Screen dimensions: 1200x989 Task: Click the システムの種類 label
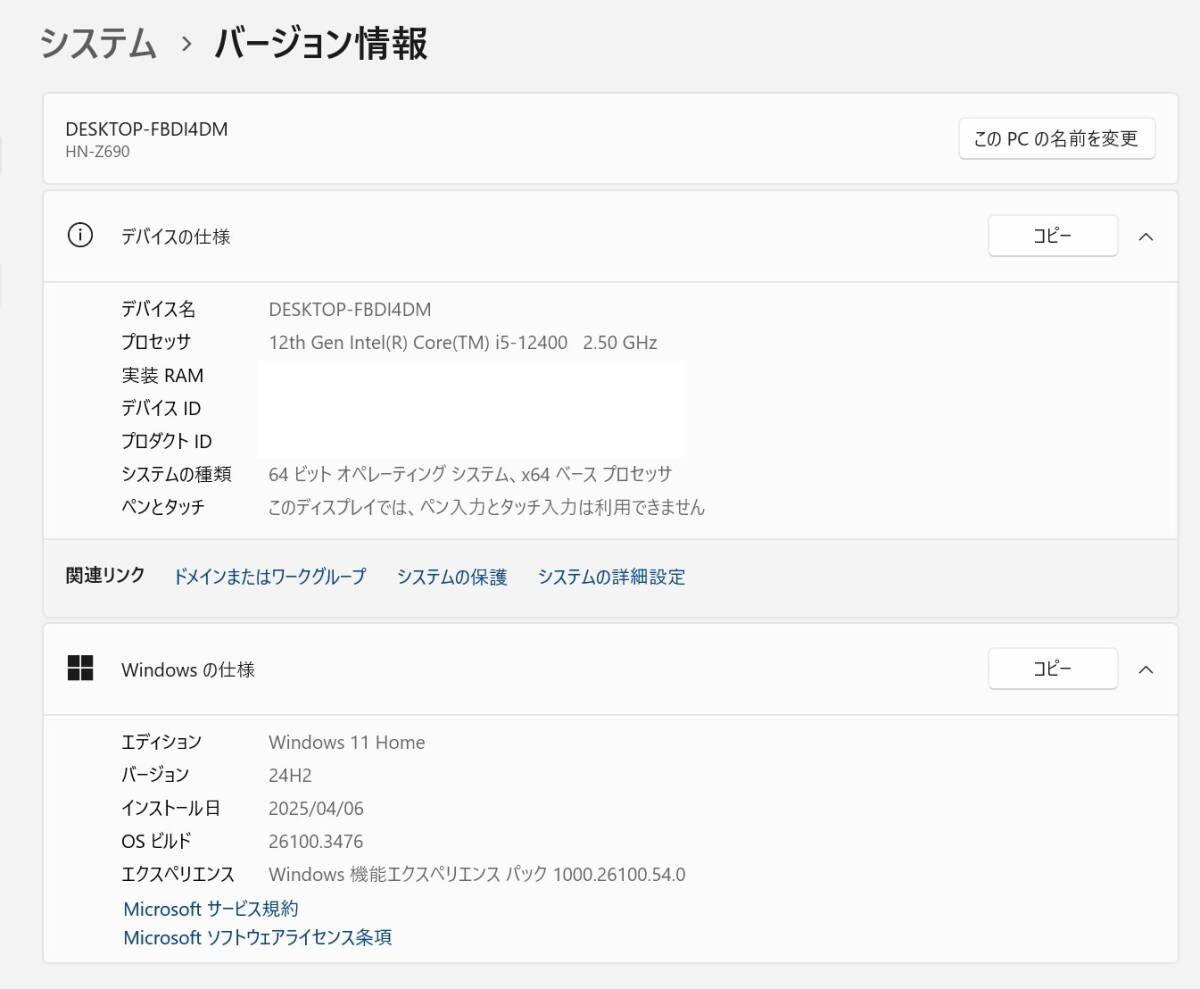click(x=176, y=474)
